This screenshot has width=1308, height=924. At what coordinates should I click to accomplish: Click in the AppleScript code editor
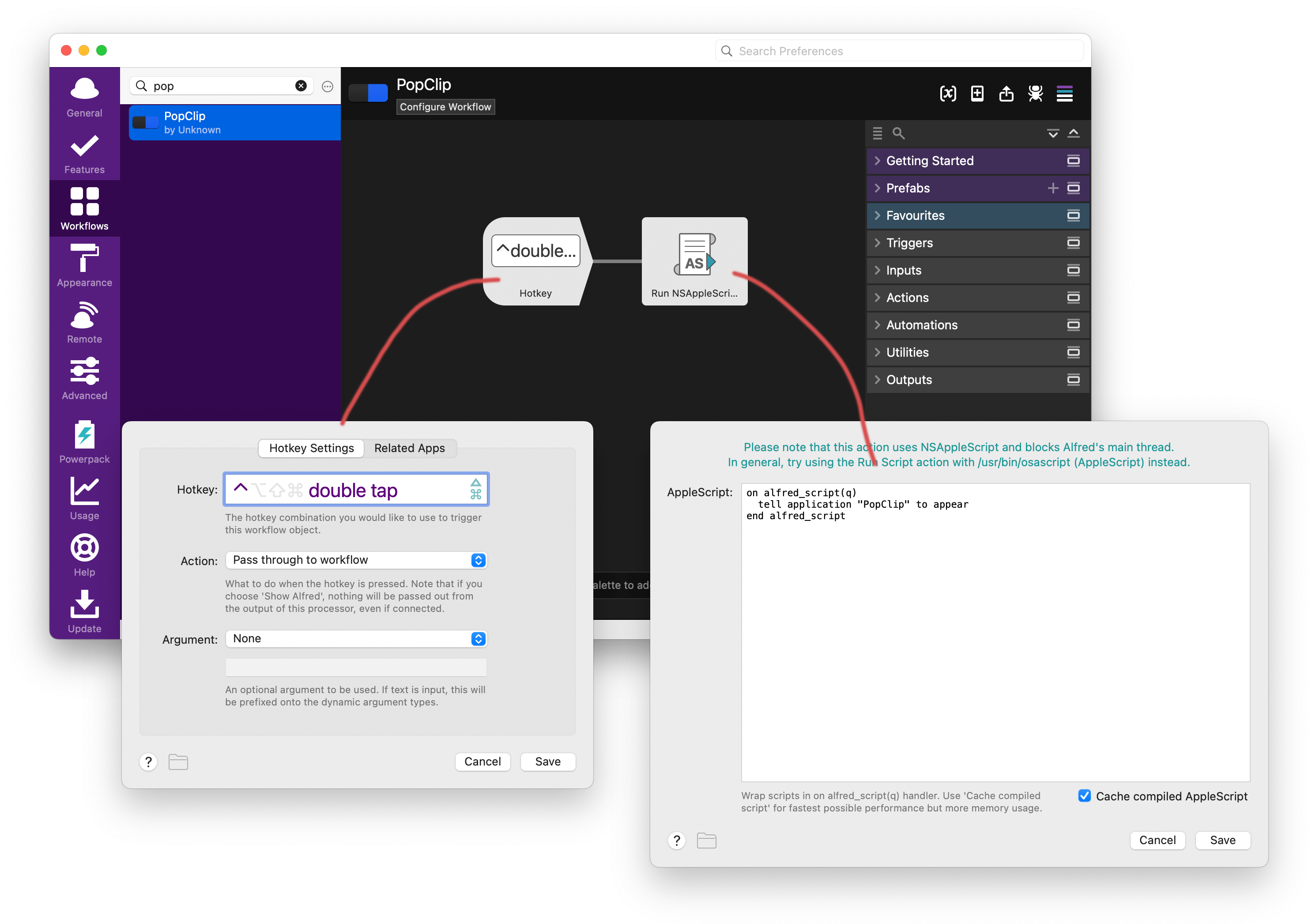click(x=995, y=632)
